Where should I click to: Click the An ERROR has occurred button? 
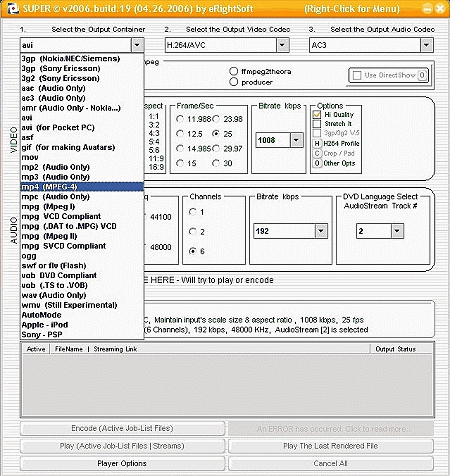331,428
